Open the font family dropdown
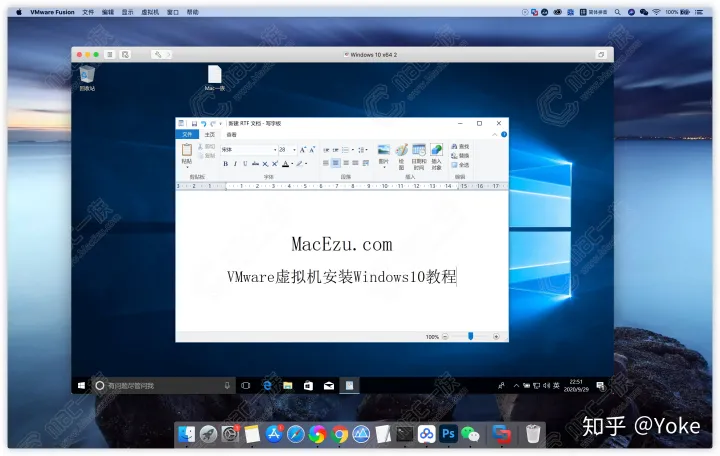Image resolution: width=720 pixels, height=456 pixels. 275,150
